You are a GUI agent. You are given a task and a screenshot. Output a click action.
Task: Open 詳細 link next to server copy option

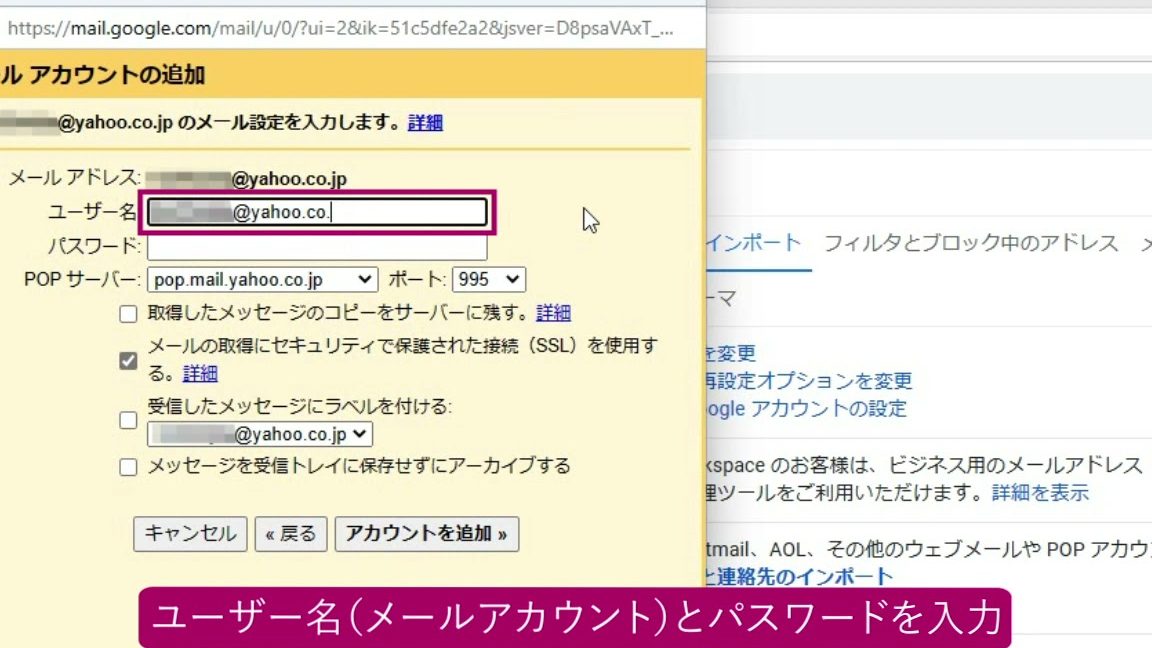pos(553,313)
